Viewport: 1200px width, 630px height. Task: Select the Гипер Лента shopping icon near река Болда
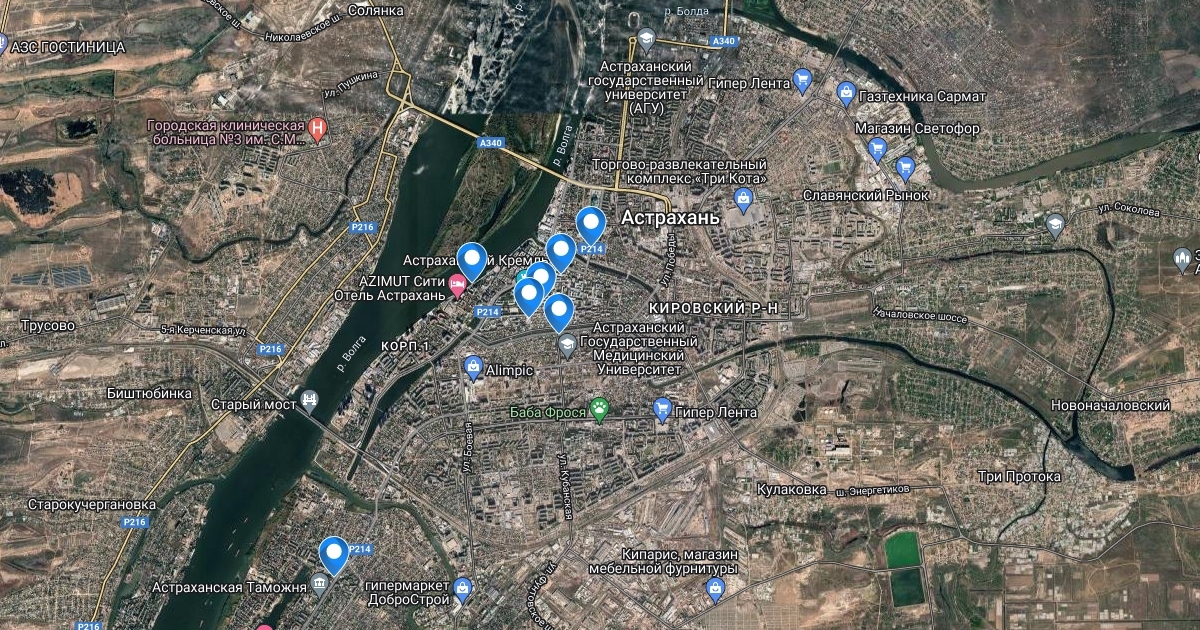tap(802, 80)
